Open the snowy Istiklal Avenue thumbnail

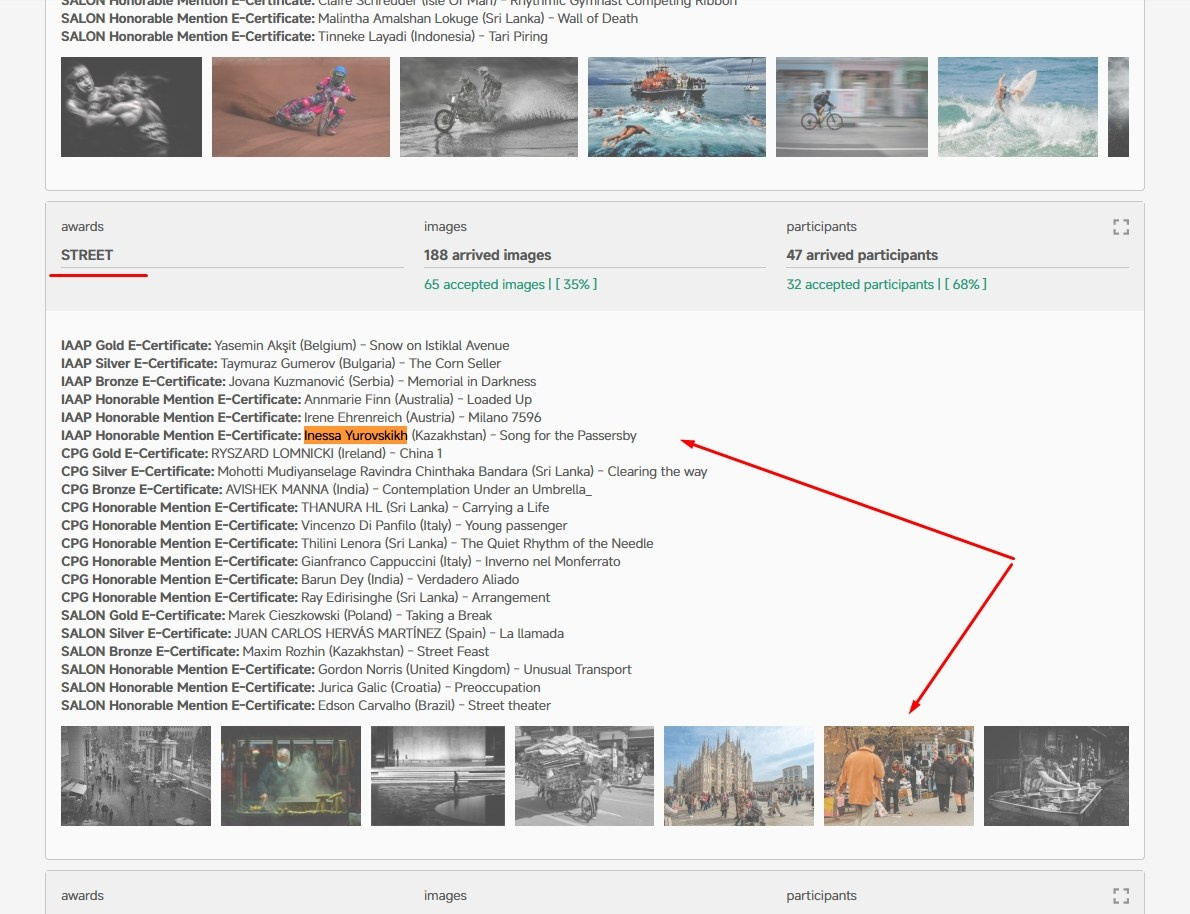[136, 776]
